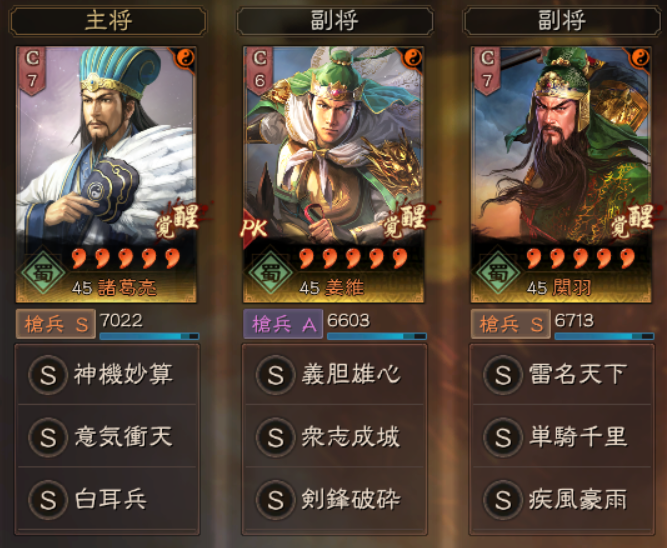Click the yin-yang icon on 姜維's card
The image size is (667, 548).
point(412,57)
